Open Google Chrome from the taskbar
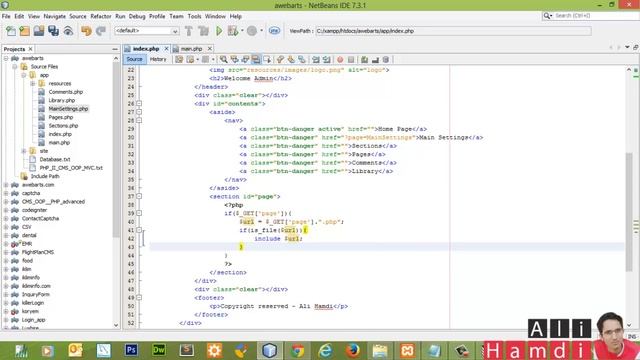640x360 pixels. click(x=298, y=350)
